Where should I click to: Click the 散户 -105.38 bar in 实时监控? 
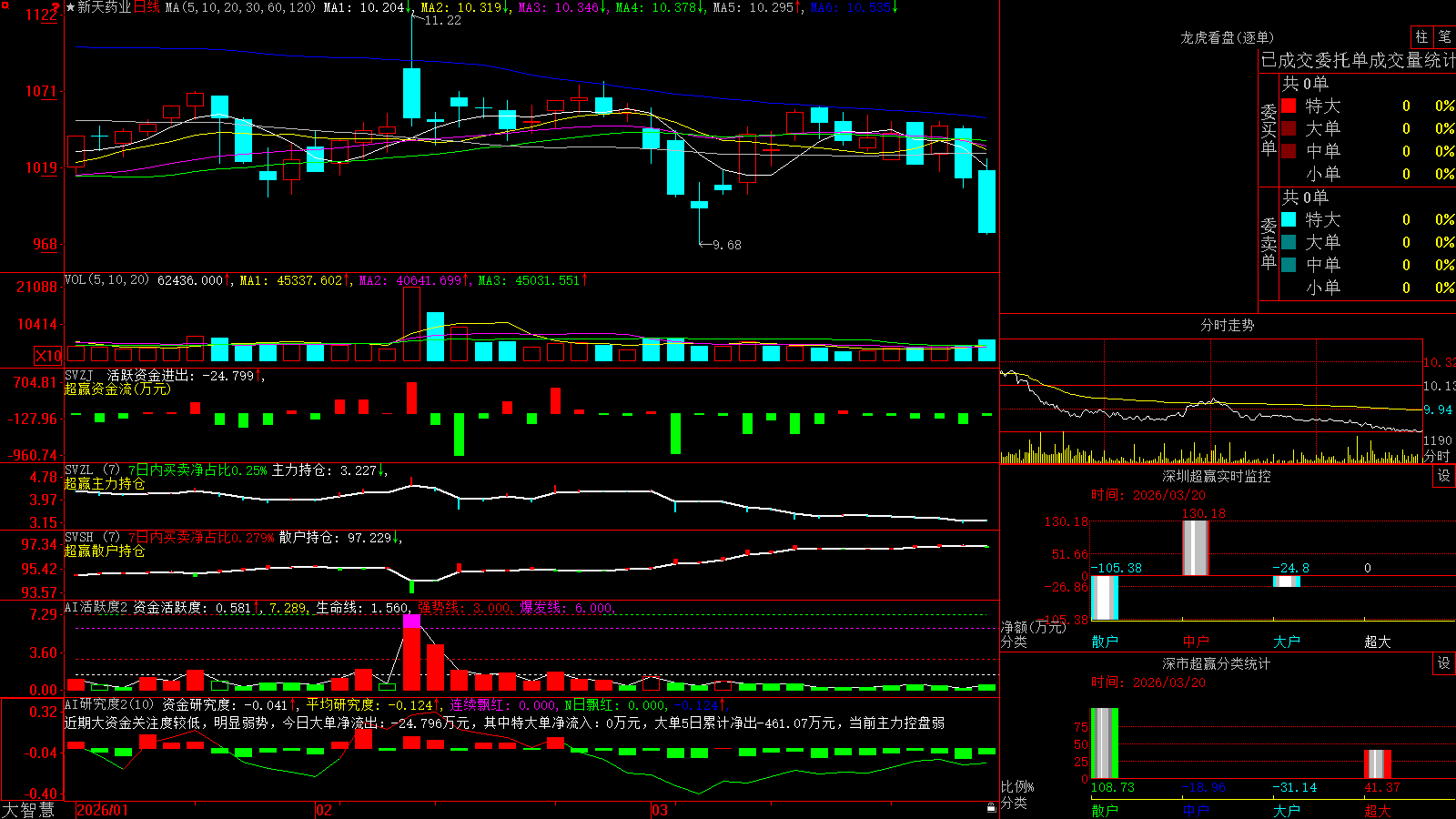[1105, 598]
